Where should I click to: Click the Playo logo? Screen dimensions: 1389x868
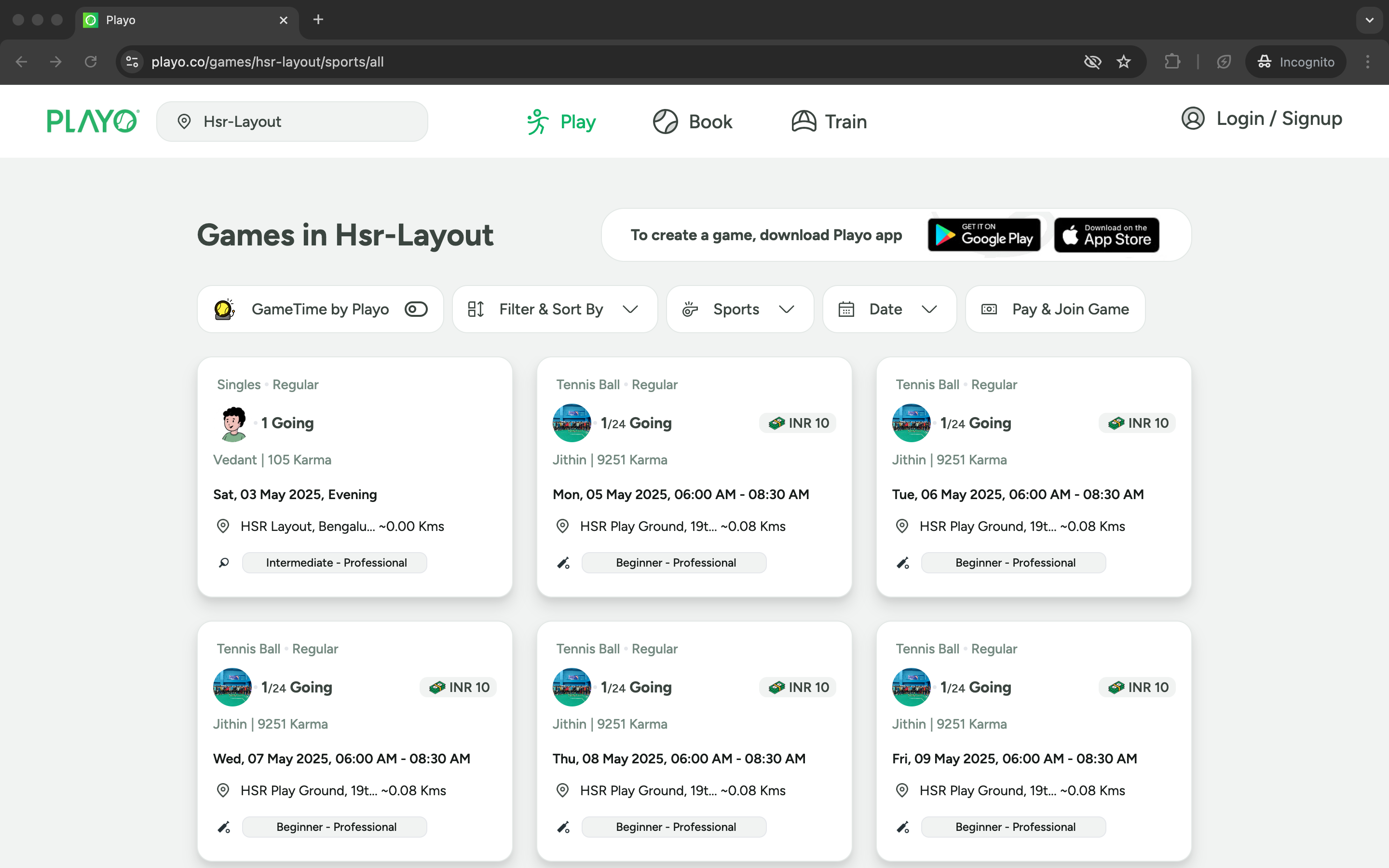[x=93, y=121]
